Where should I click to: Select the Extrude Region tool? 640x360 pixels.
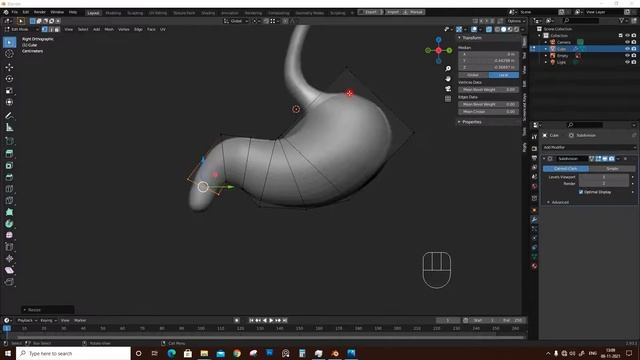coord(9,154)
